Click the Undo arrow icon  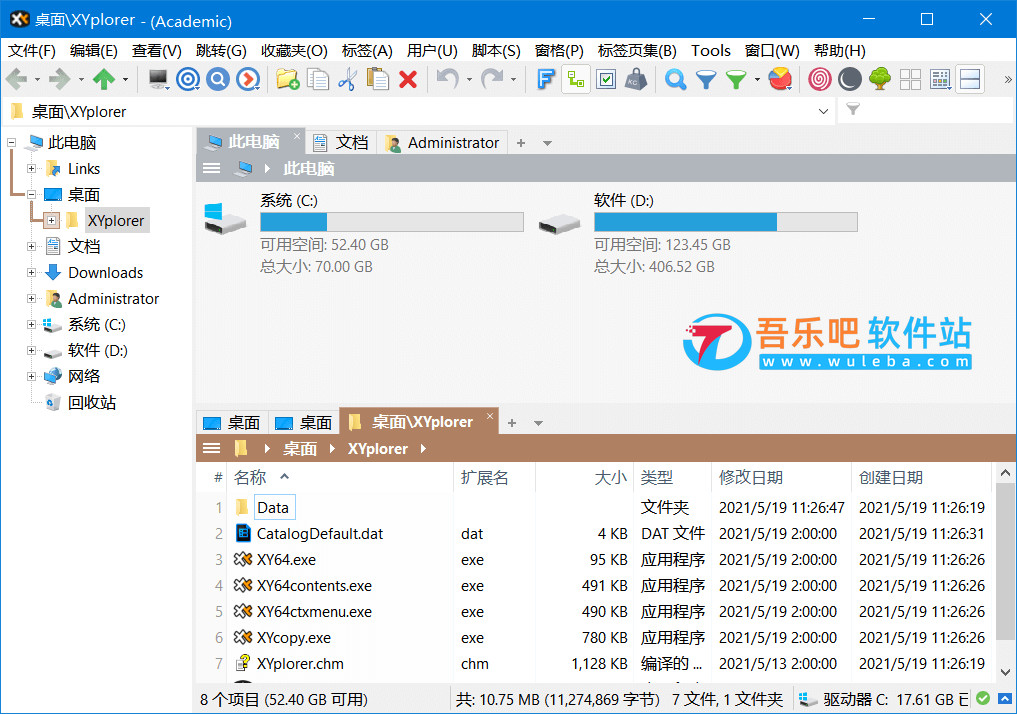pos(447,80)
